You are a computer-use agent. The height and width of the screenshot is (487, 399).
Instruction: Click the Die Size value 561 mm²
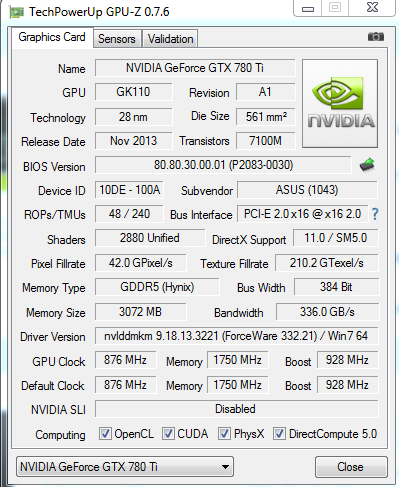(x=266, y=117)
